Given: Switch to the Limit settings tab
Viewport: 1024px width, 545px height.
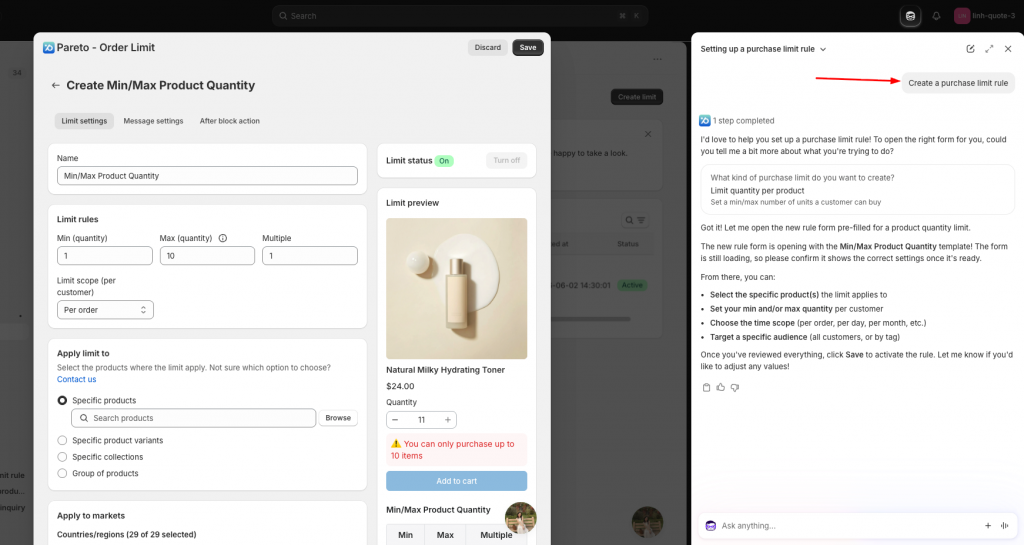Looking at the screenshot, I should tap(84, 121).
